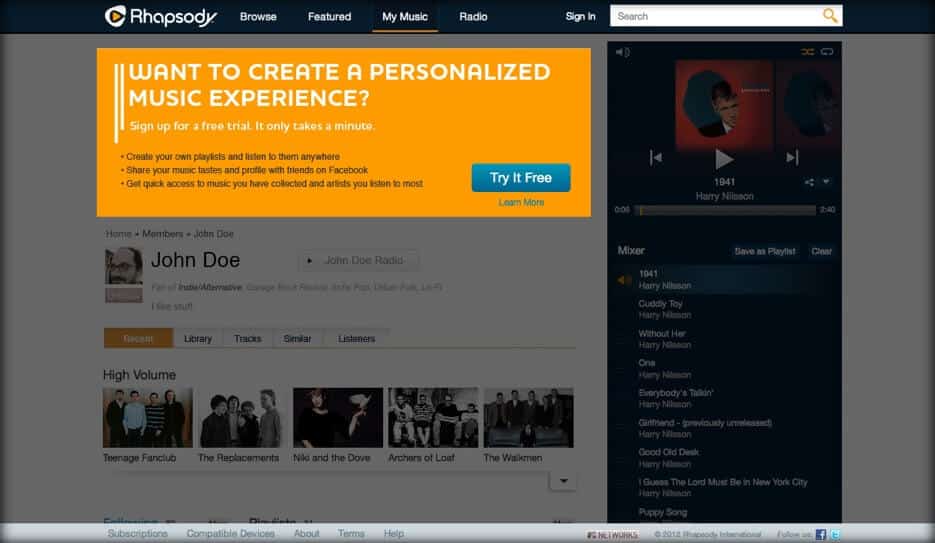This screenshot has width=935, height=543.
Task: Open Archers of Loaf thumbnail
Action: pos(433,418)
